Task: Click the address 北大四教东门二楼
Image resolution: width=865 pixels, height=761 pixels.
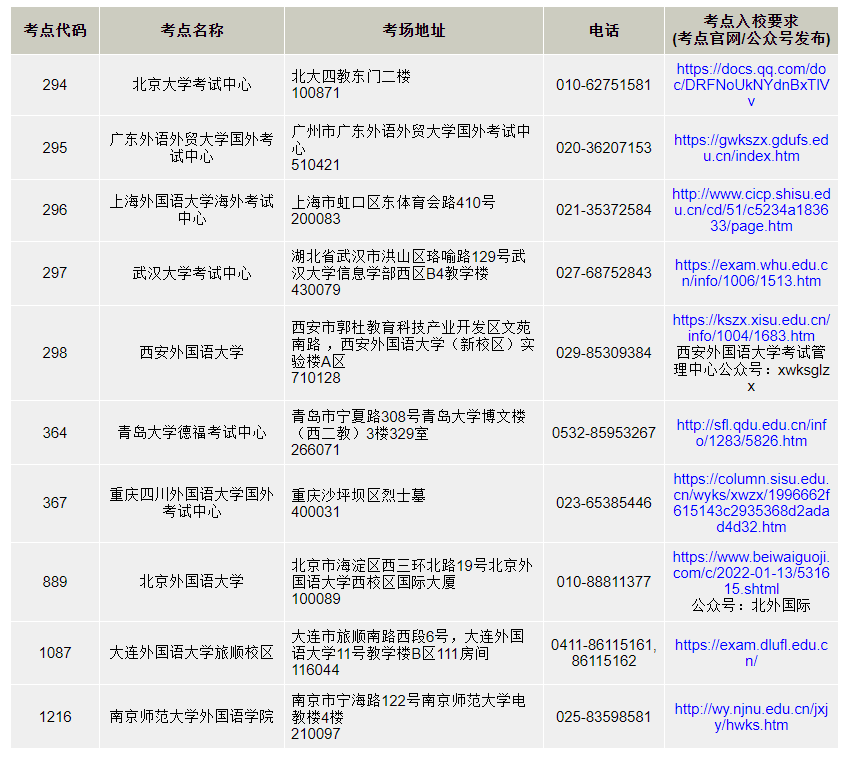Action: tap(351, 76)
